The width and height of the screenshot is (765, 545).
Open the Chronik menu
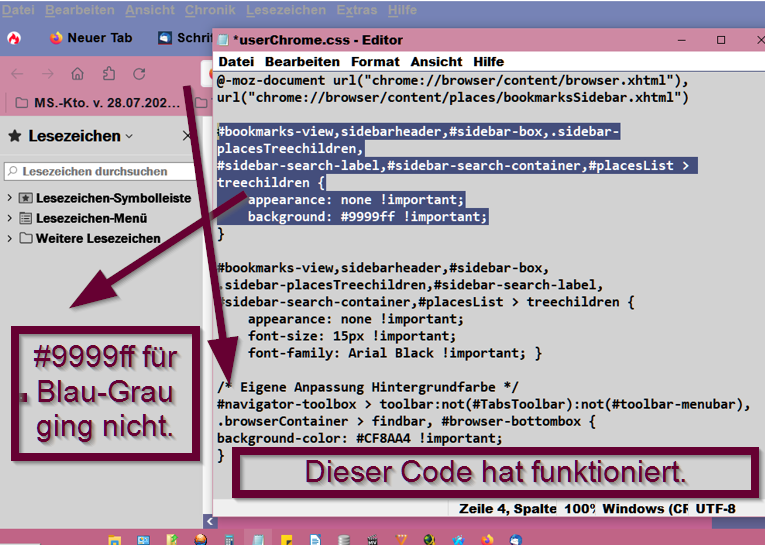click(x=210, y=10)
